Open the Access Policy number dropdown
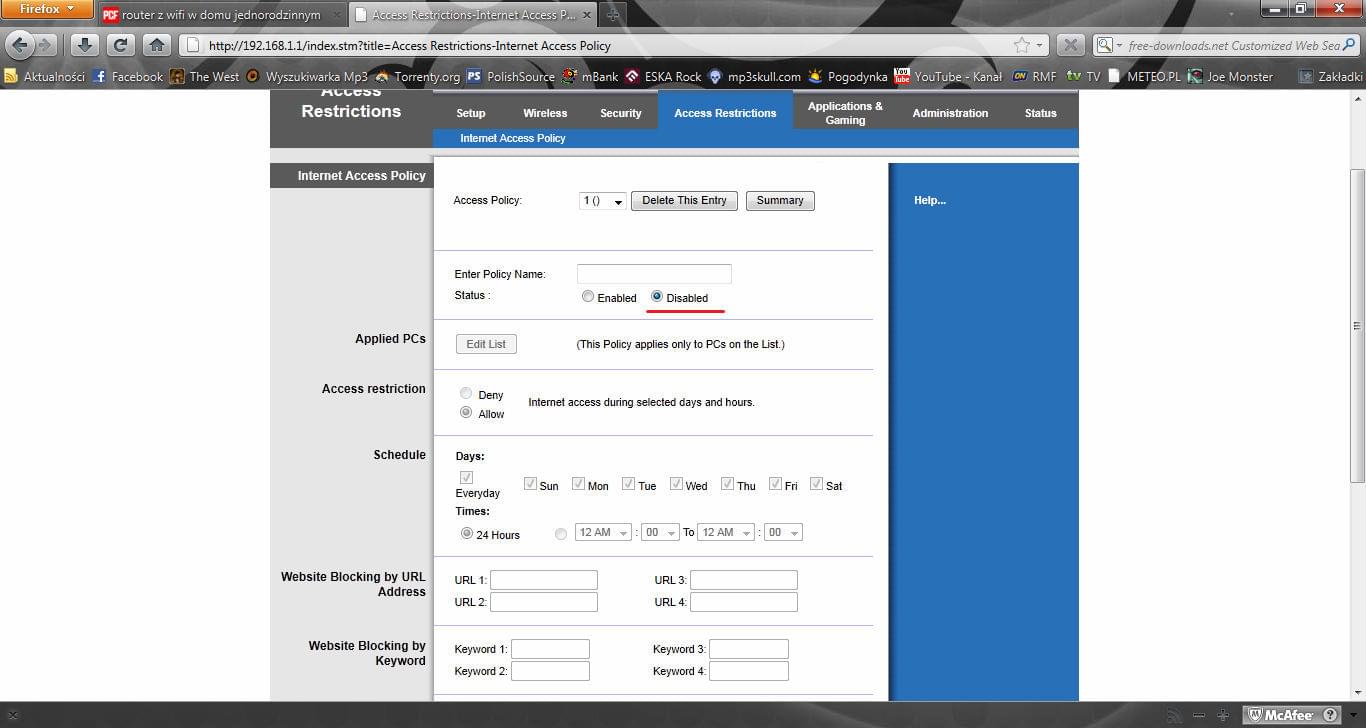Screen dimensions: 1366x728 point(602,201)
